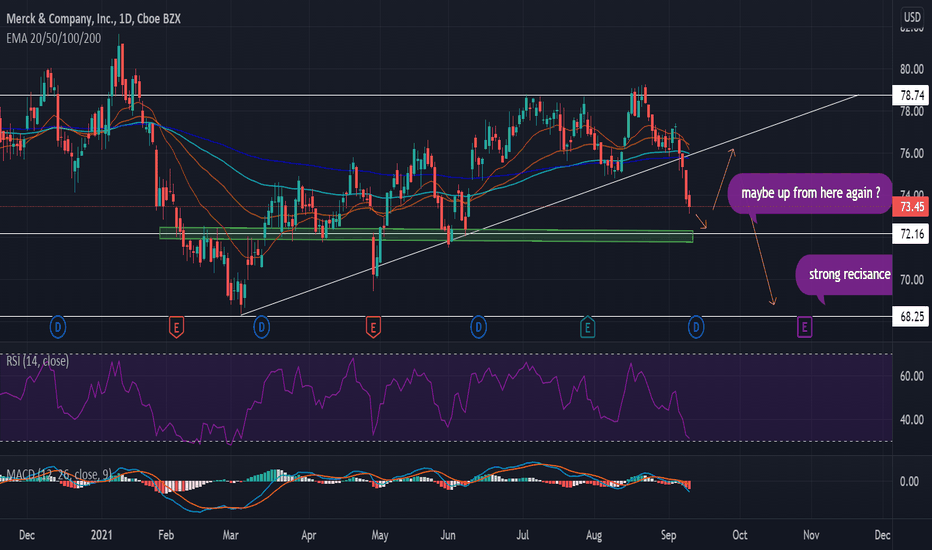Click the 80.00 price axis label
Screen dimensions: 932x550
coord(912,69)
